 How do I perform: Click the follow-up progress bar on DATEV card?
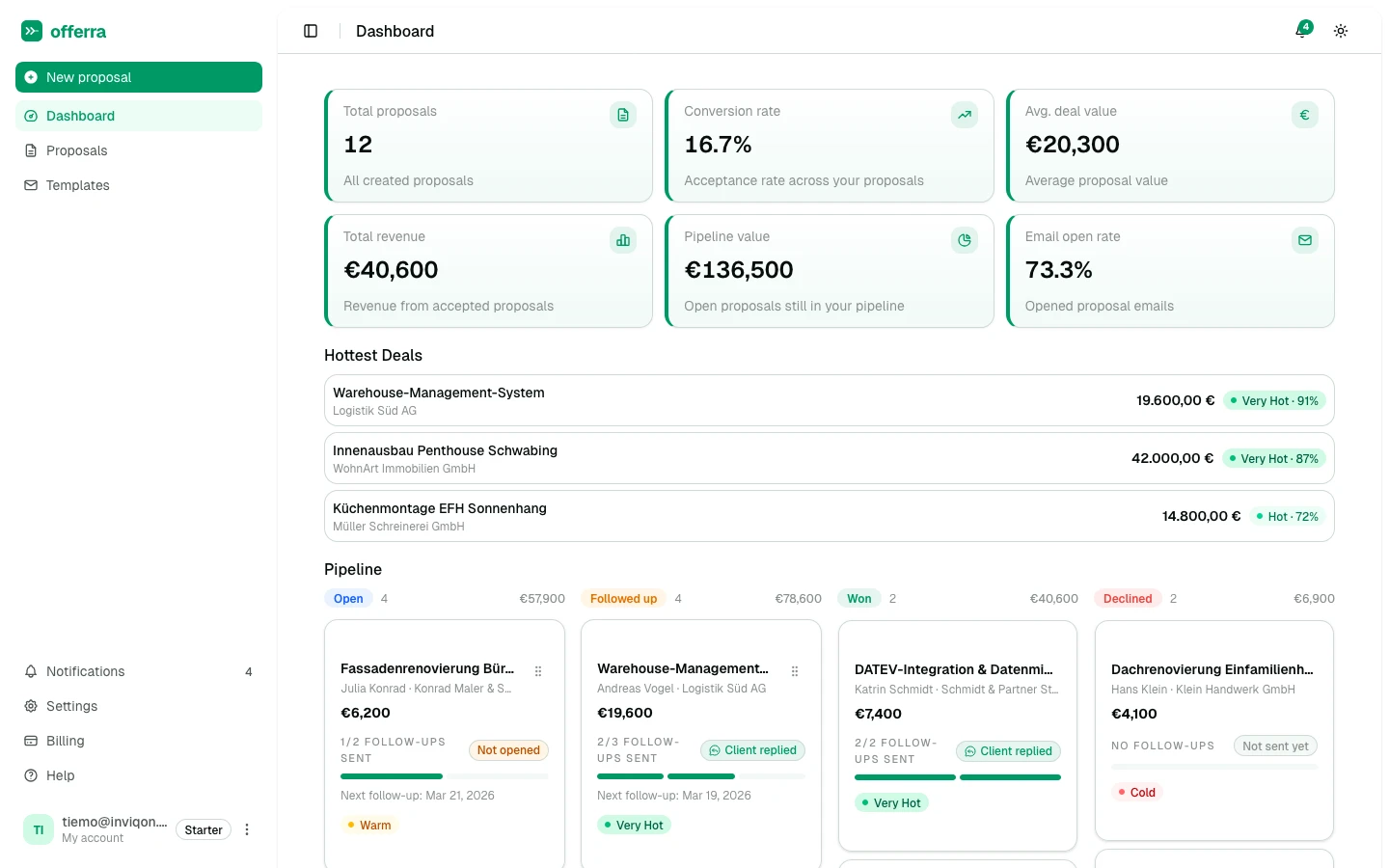957,777
